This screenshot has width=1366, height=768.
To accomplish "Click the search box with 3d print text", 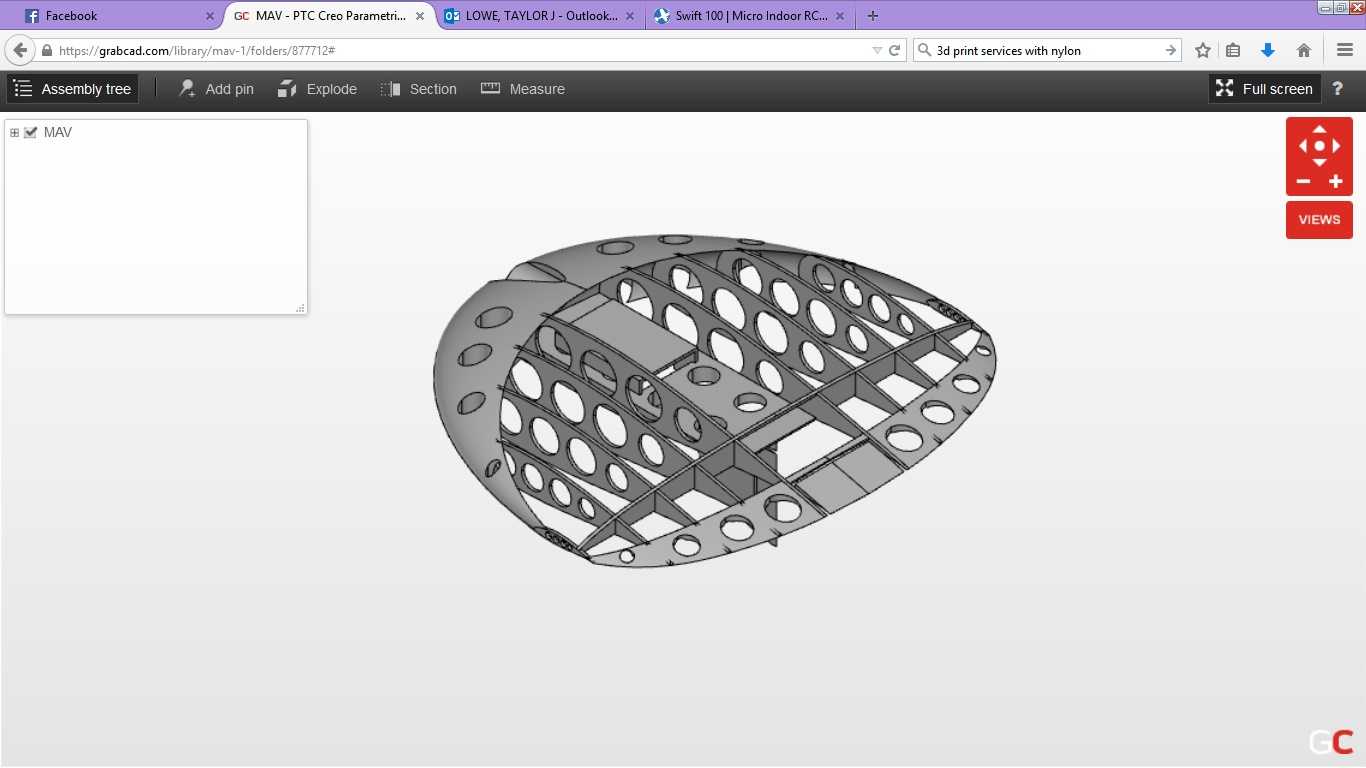I will click(x=1048, y=50).
